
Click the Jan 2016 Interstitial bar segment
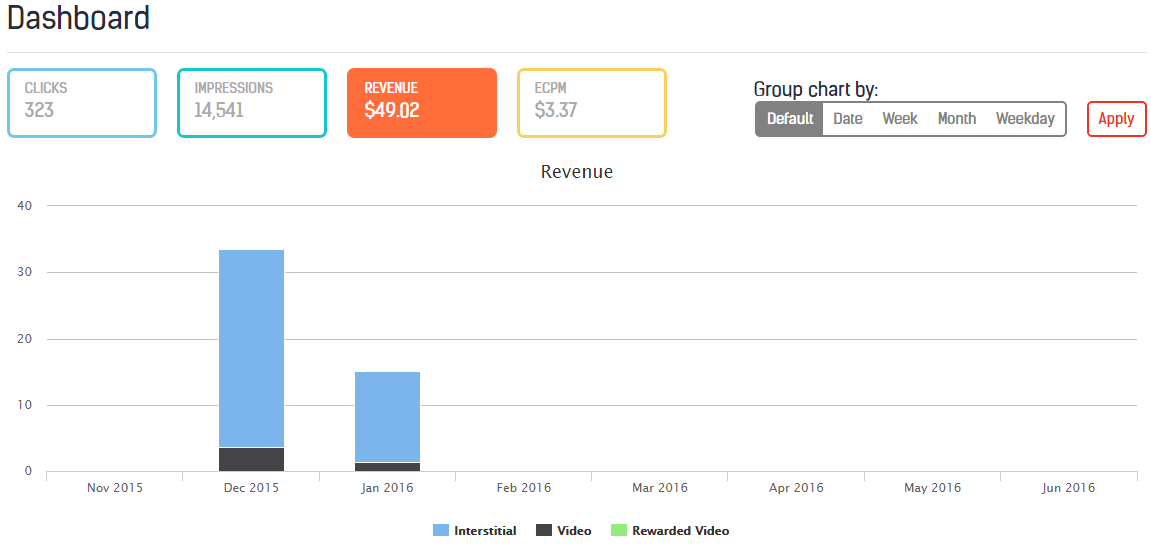[x=387, y=417]
